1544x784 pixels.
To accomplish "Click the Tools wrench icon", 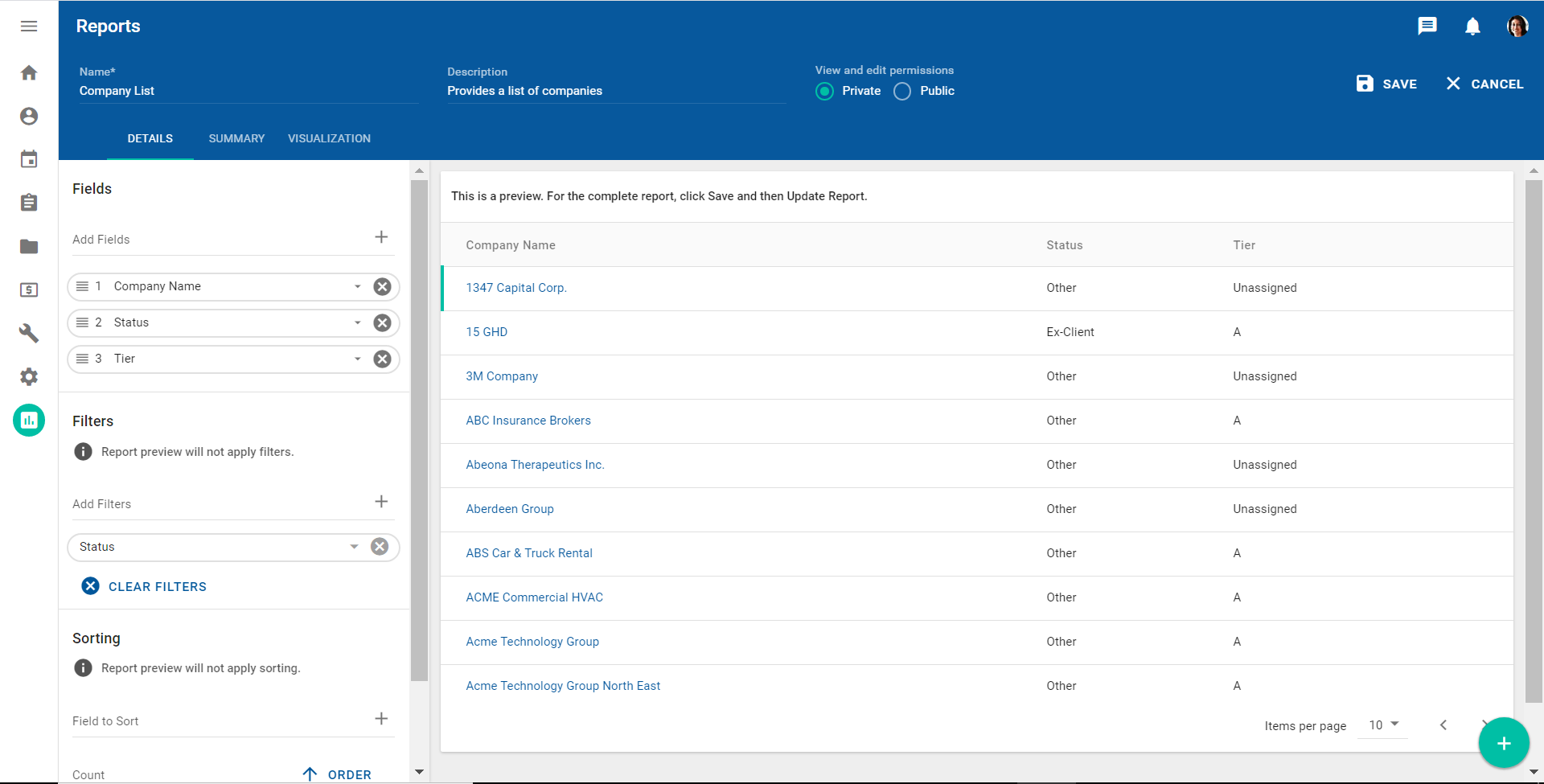I will [29, 333].
